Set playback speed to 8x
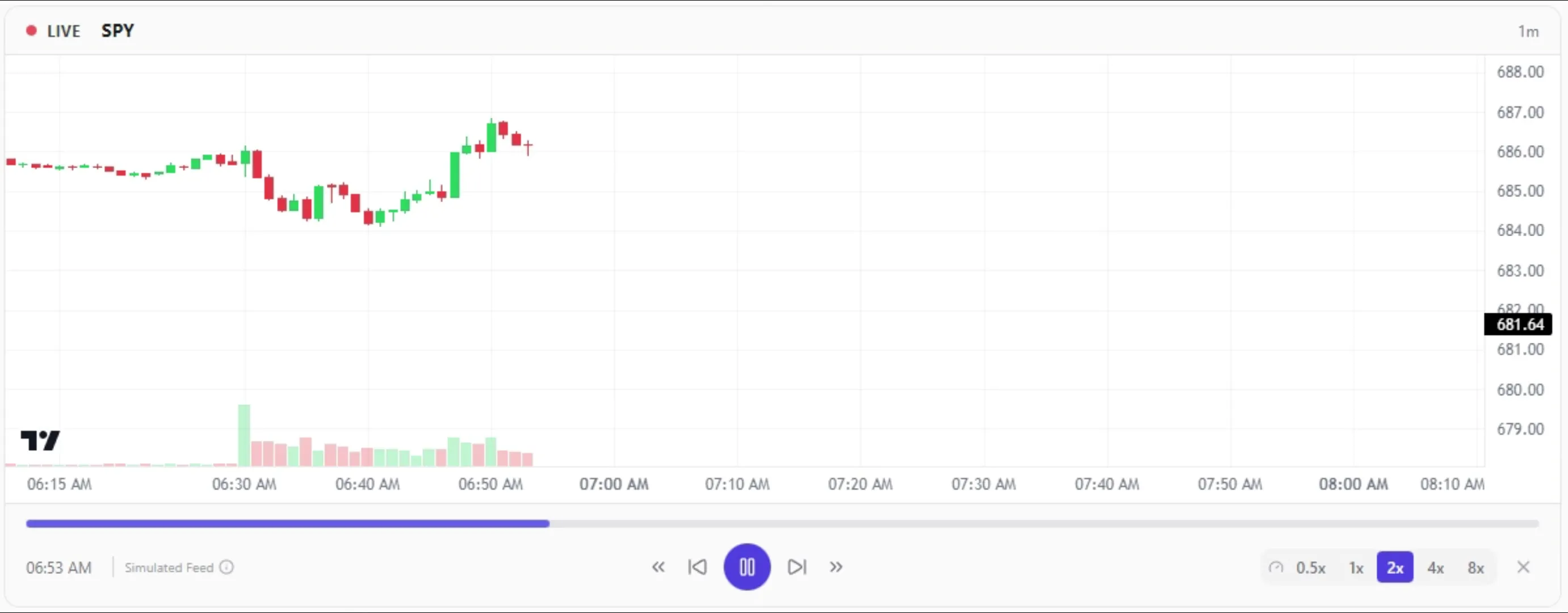 [x=1476, y=568]
